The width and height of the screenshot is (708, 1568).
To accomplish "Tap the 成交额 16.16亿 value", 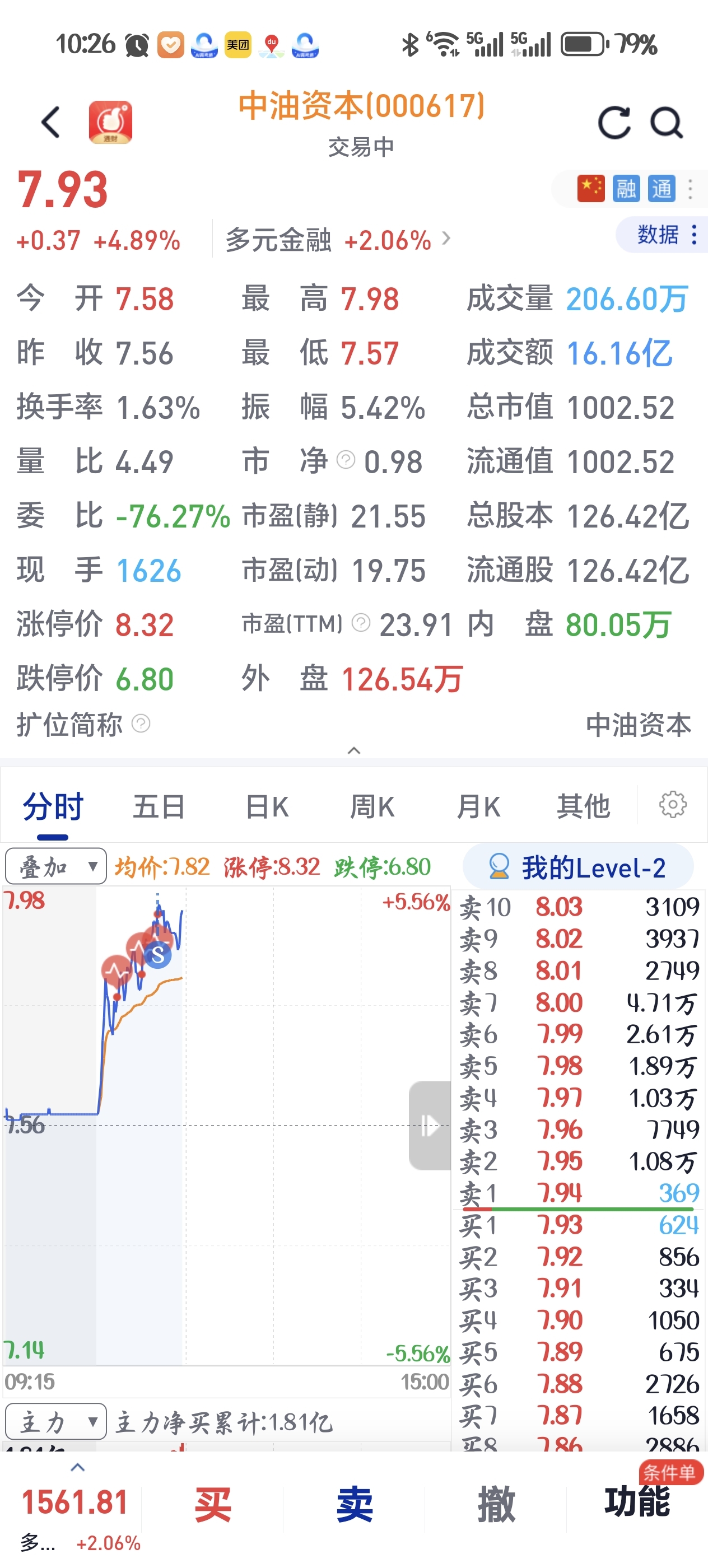I will pos(619,353).
